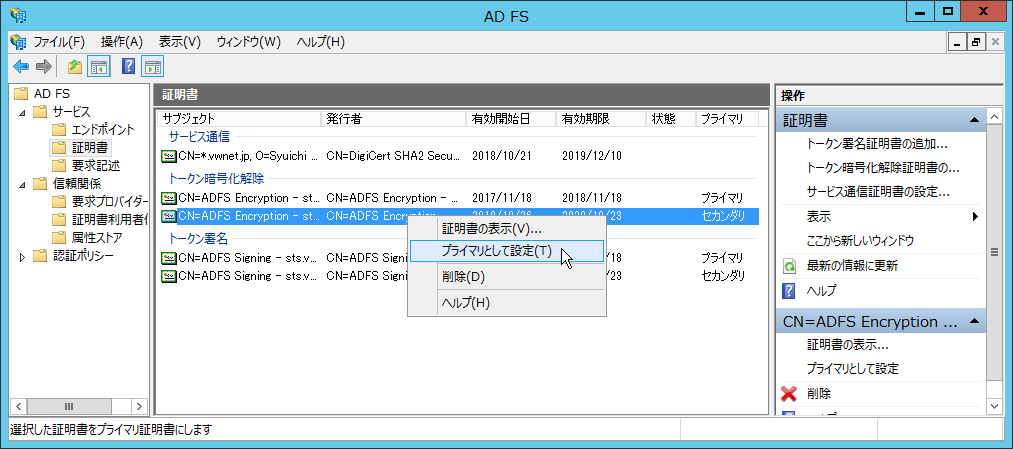Click the 属性ストア folder icon
1013x449 pixels.
pos(59,238)
